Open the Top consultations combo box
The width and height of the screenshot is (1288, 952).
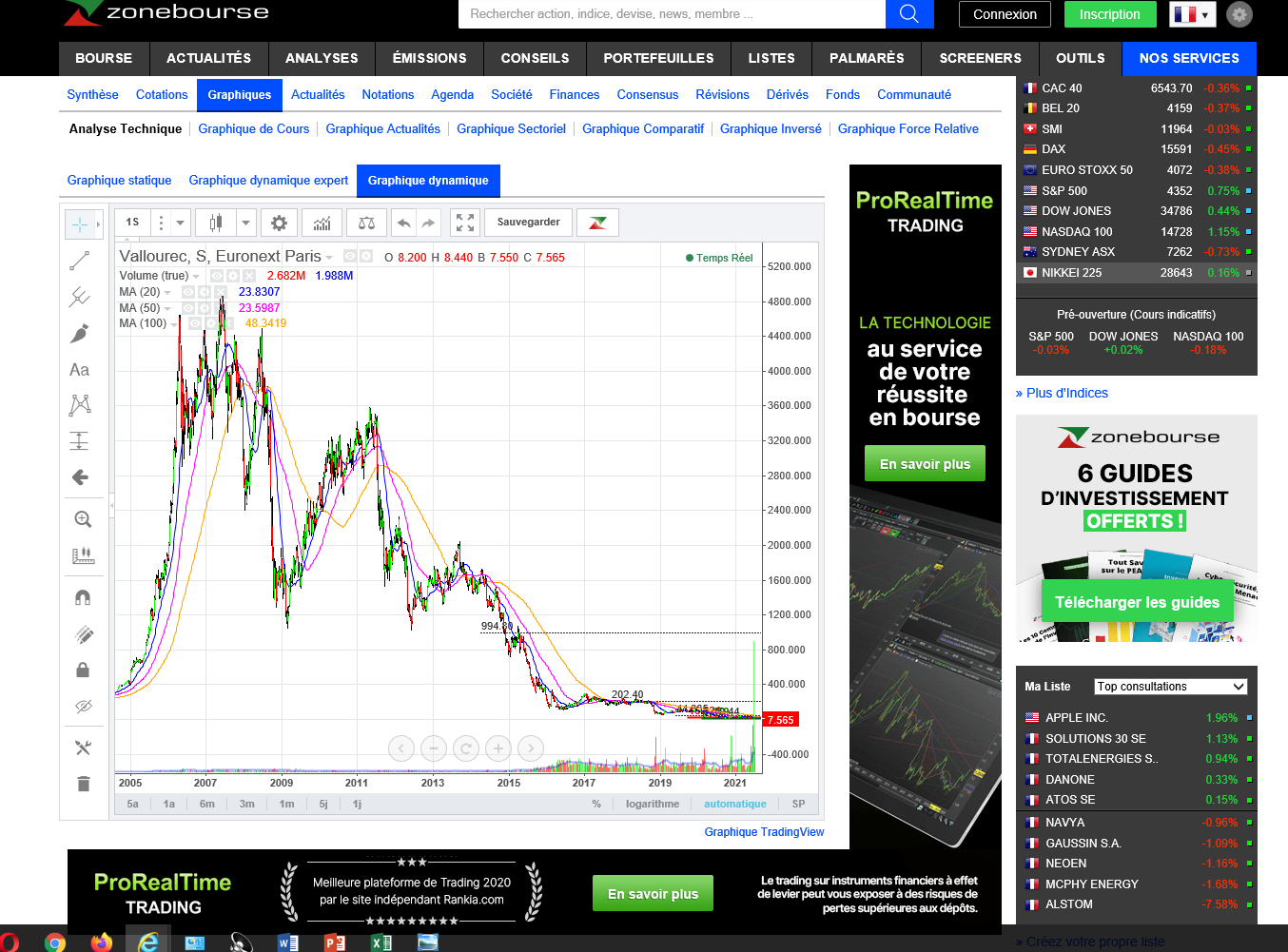pyautogui.click(x=1170, y=687)
